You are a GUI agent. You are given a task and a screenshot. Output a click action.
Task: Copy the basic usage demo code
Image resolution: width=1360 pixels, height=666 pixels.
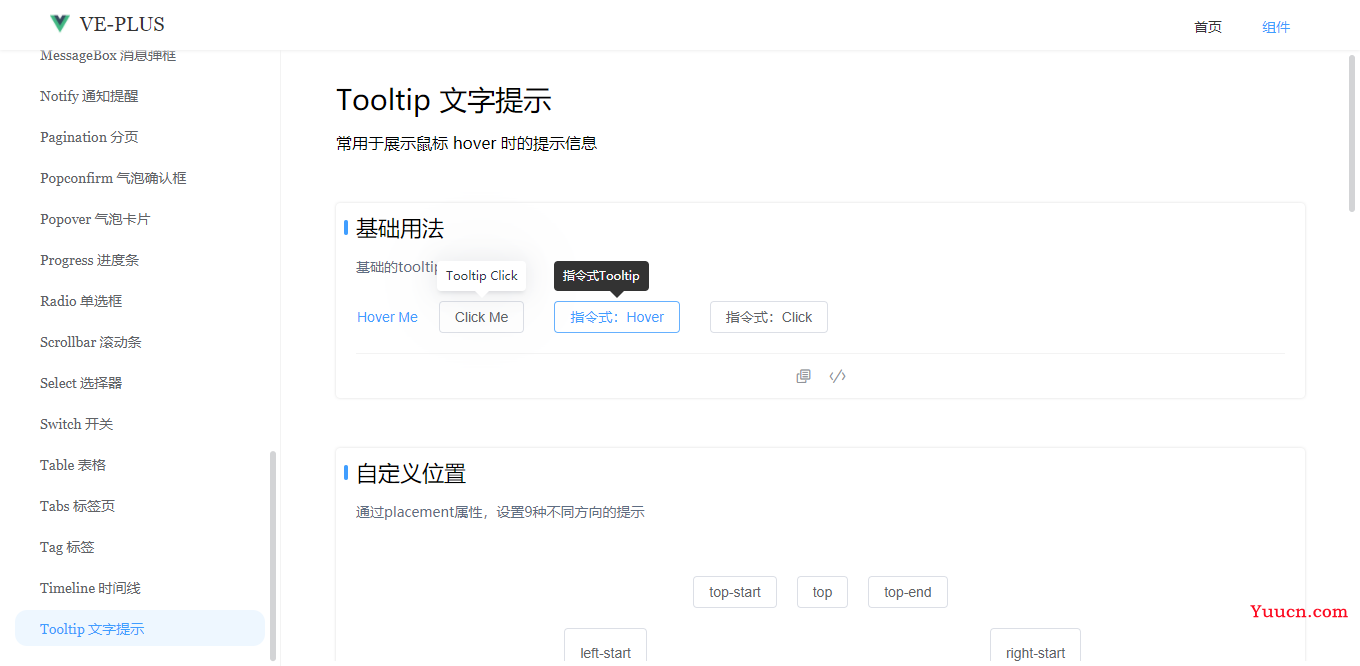pos(803,376)
